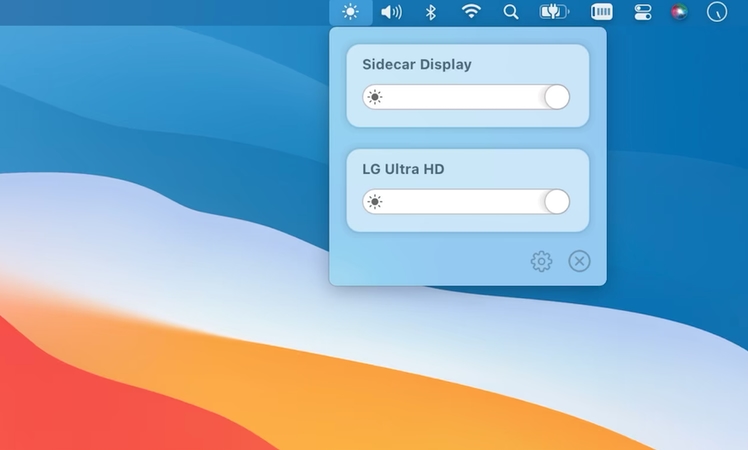The height and width of the screenshot is (450, 748).
Task: Open the volume menu in menu bar
Action: (391, 12)
